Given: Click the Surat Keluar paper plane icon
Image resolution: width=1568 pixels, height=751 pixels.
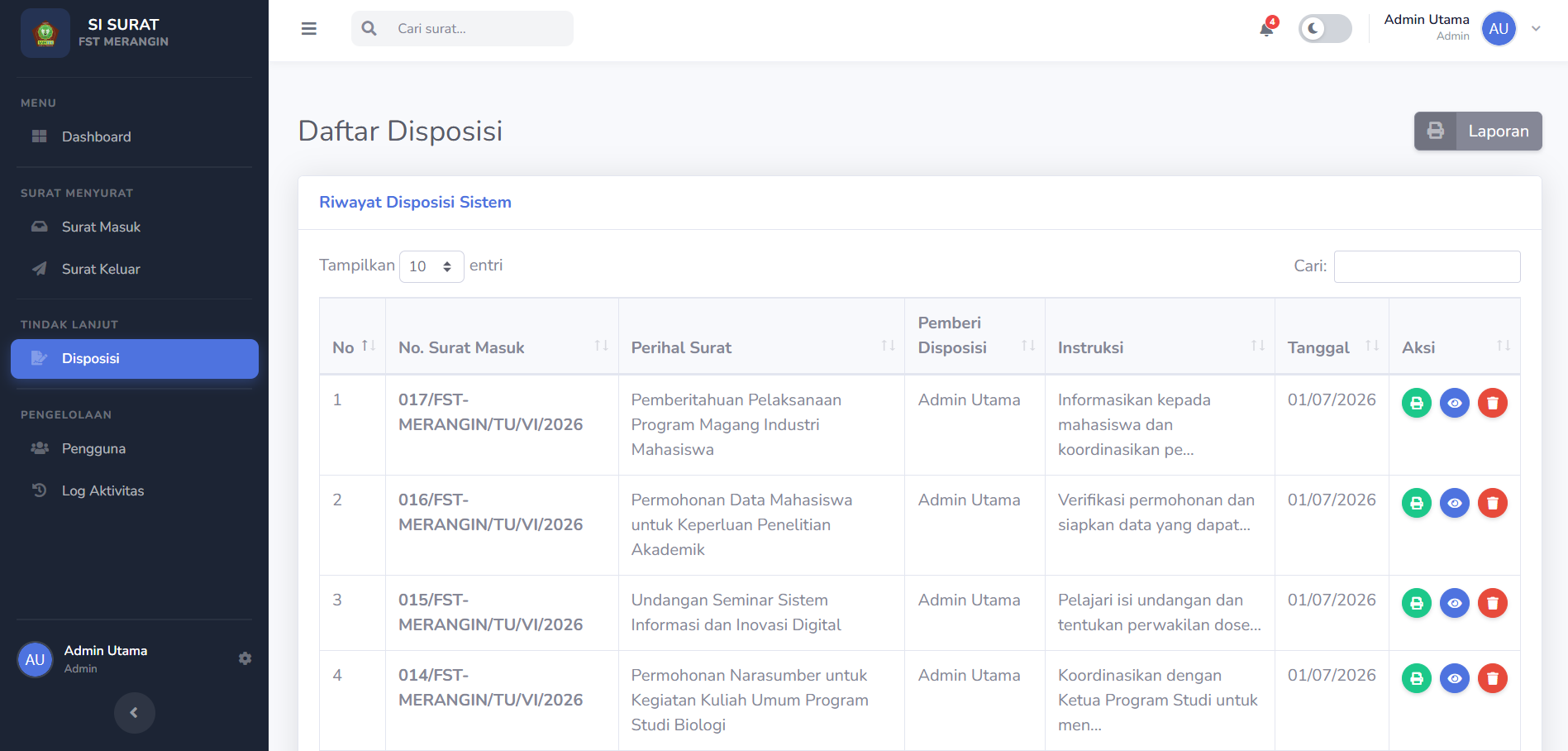Looking at the screenshot, I should 39,269.
